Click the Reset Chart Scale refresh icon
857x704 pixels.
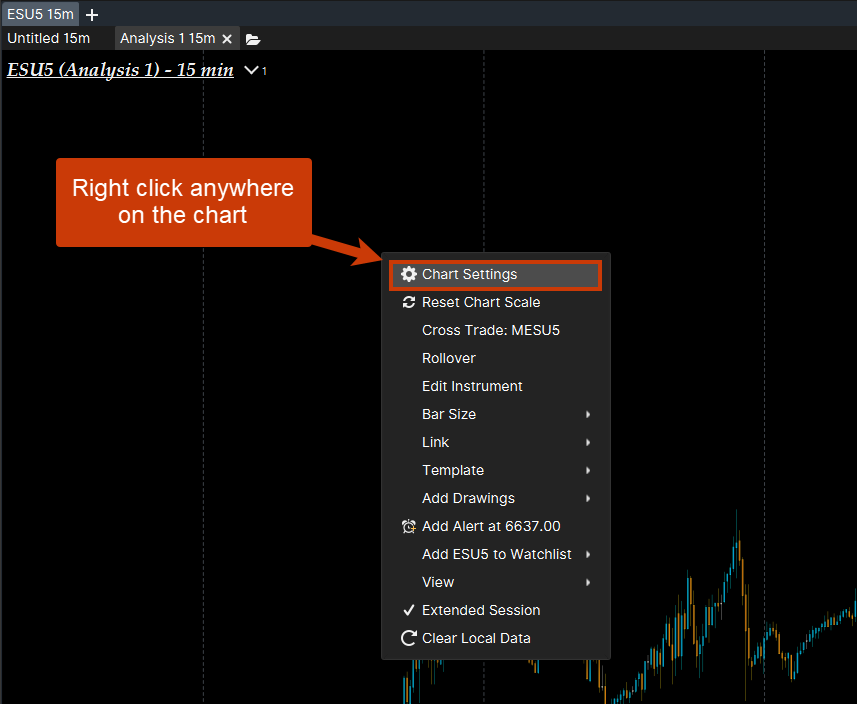pos(408,302)
